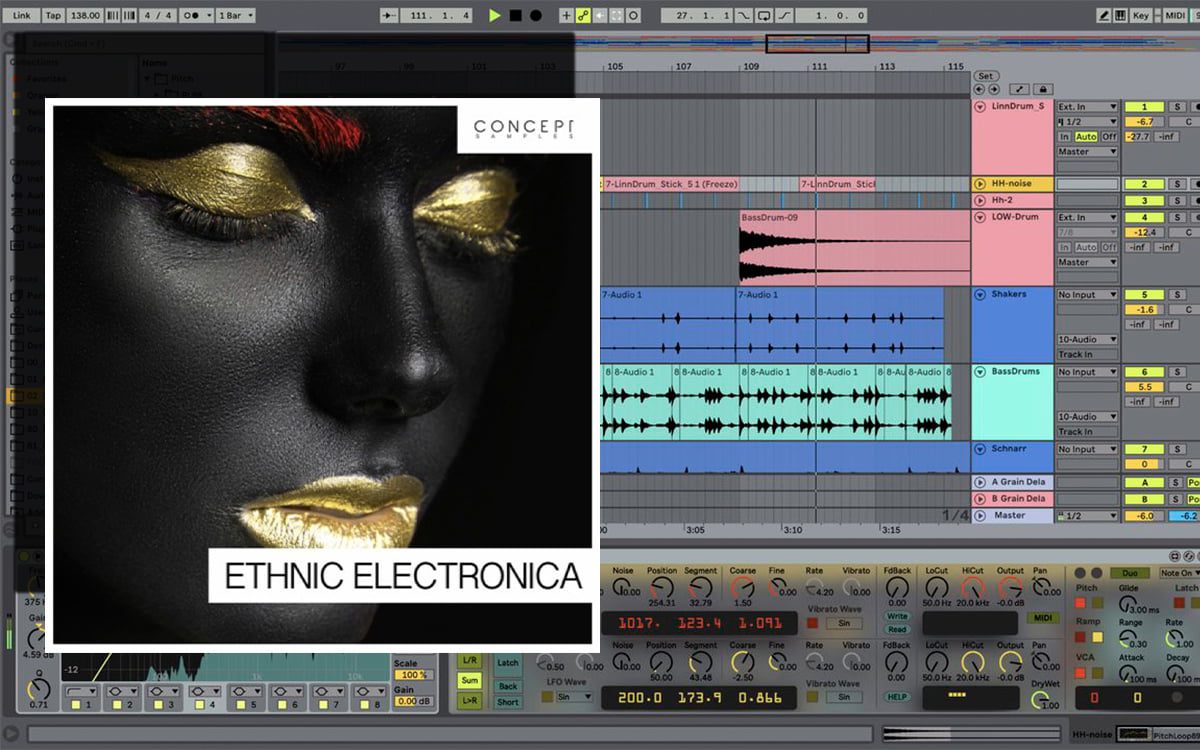
Task: Toggle the Loop switch icon
Action: tap(764, 16)
